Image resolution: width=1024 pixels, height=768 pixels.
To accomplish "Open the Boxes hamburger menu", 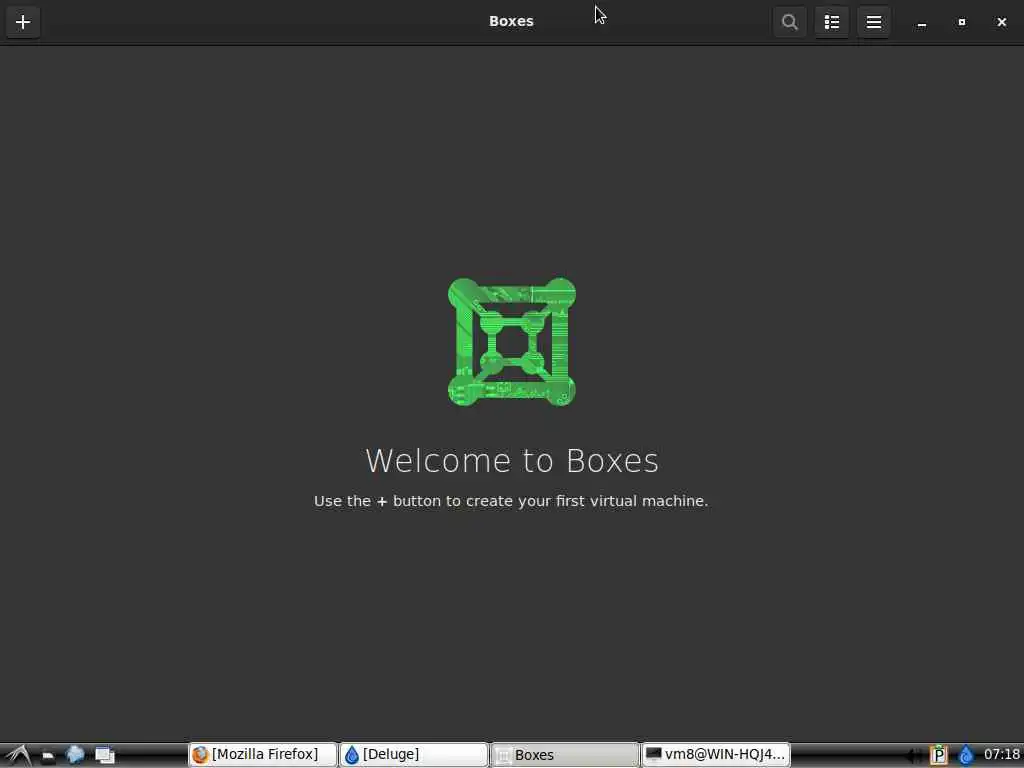I will 874,22.
